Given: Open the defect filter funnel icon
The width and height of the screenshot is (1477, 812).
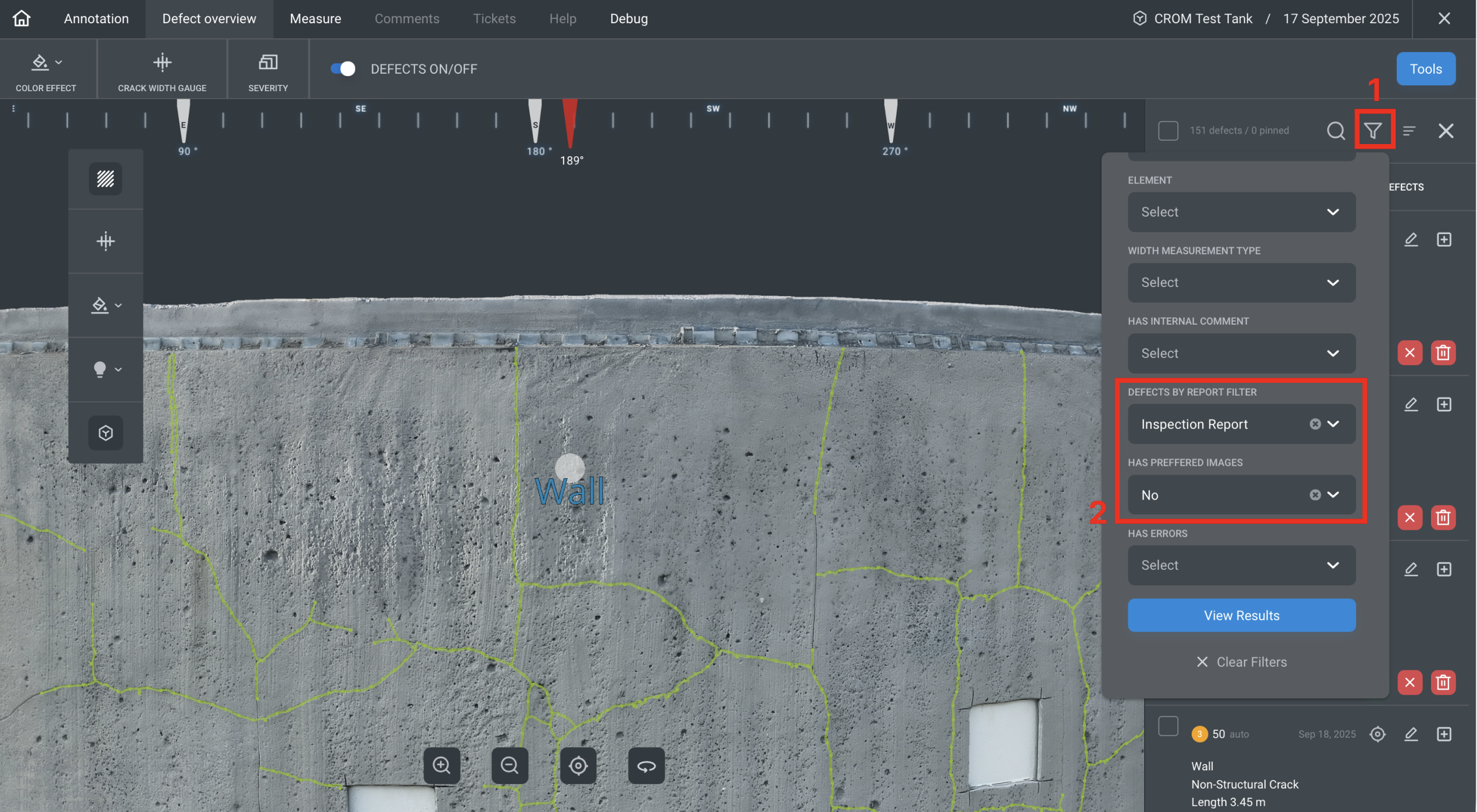Looking at the screenshot, I should point(1373,130).
